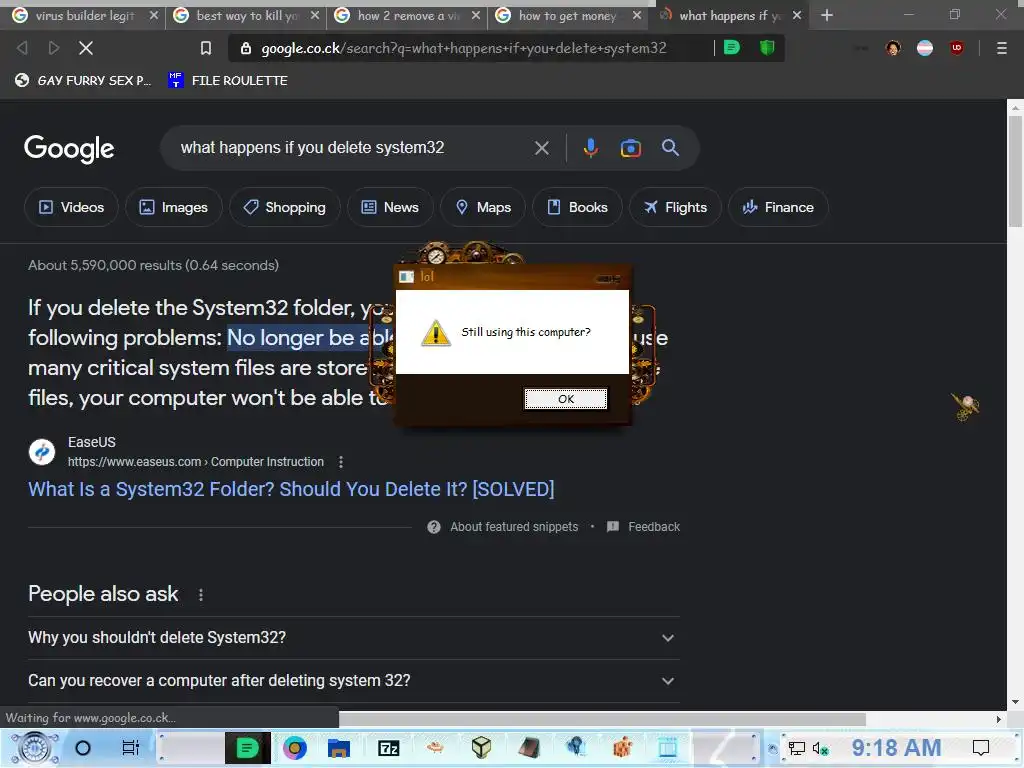Go back to previous page

(22, 48)
